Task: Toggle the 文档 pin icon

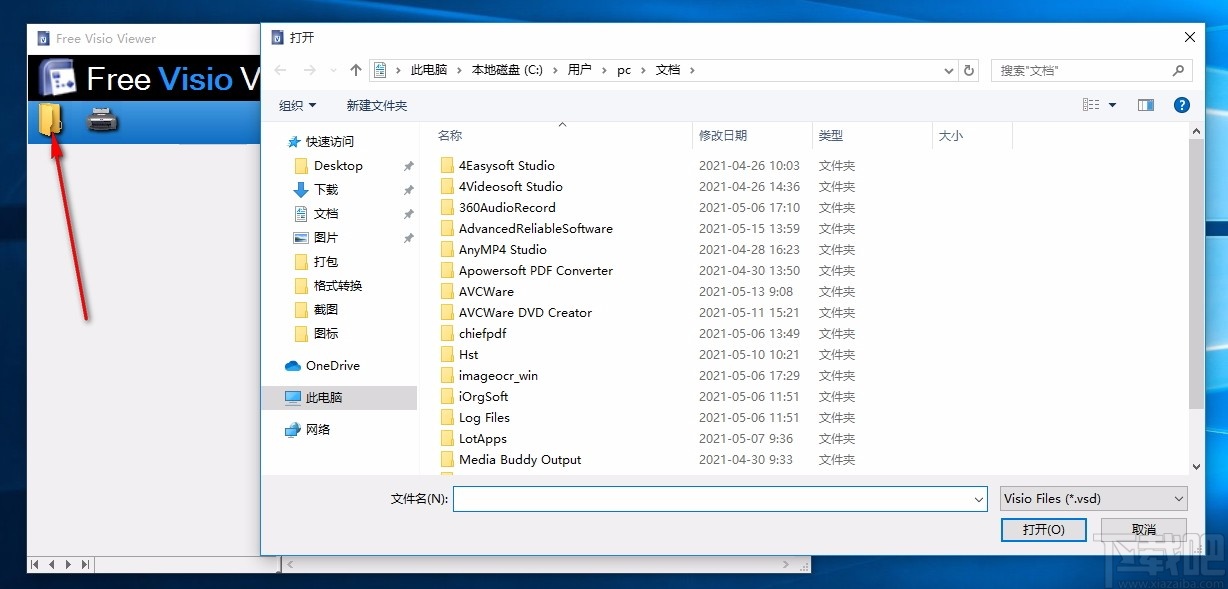Action: pyautogui.click(x=408, y=213)
